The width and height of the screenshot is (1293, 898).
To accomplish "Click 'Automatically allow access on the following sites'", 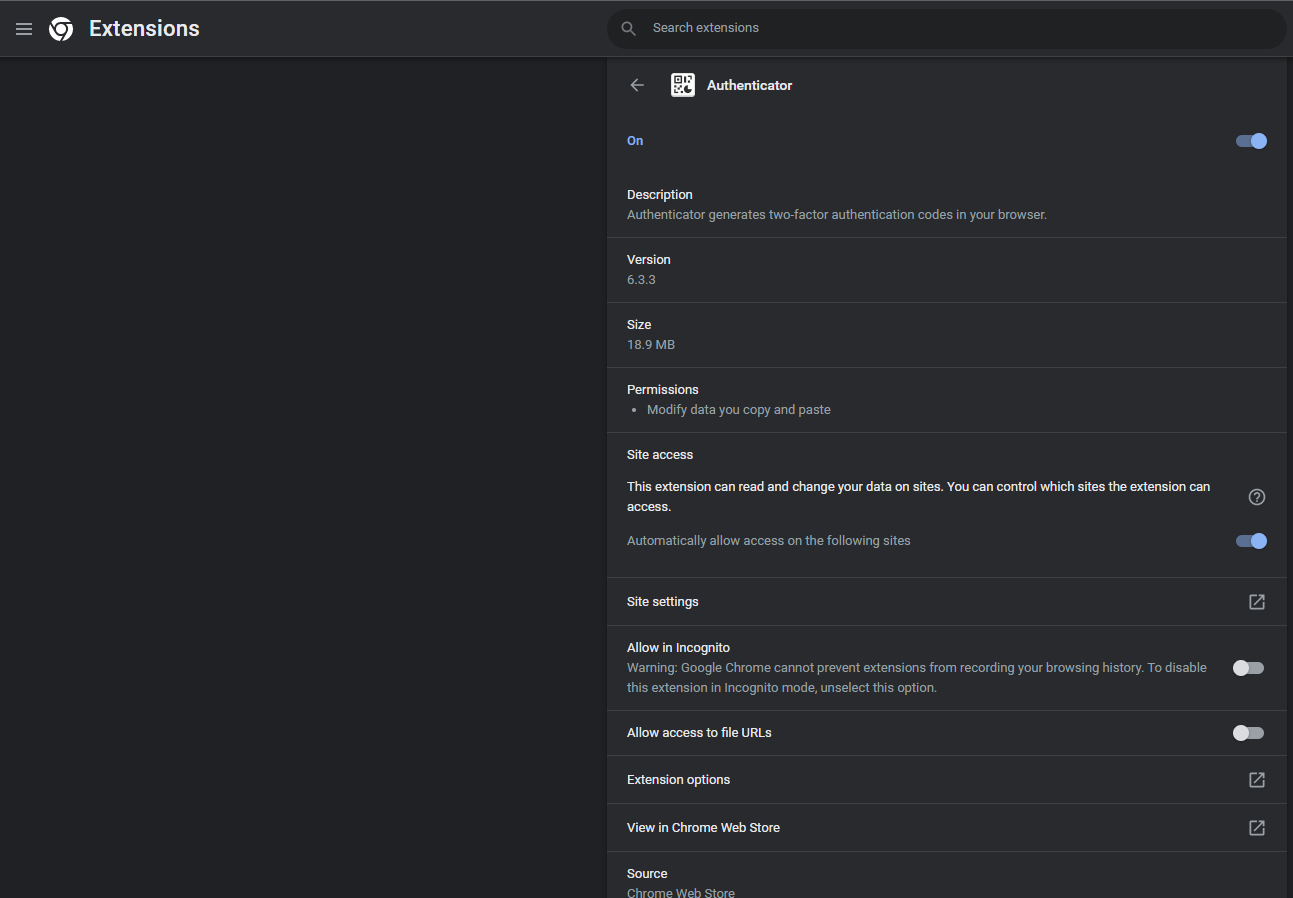I will (x=769, y=541).
